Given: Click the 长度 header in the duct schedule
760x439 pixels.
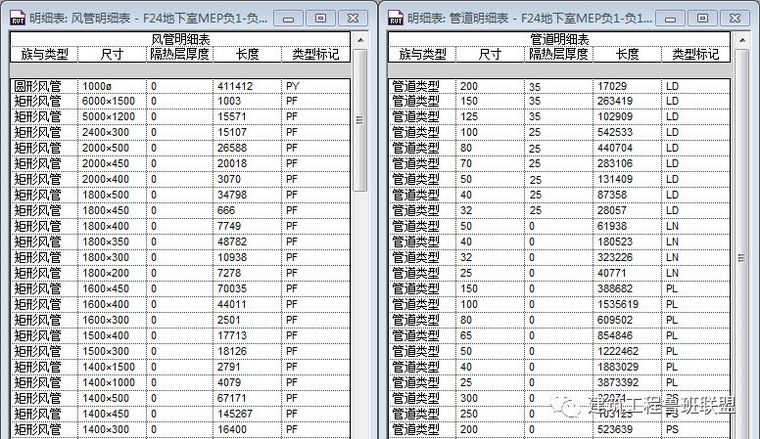Looking at the screenshot, I should point(247,54).
